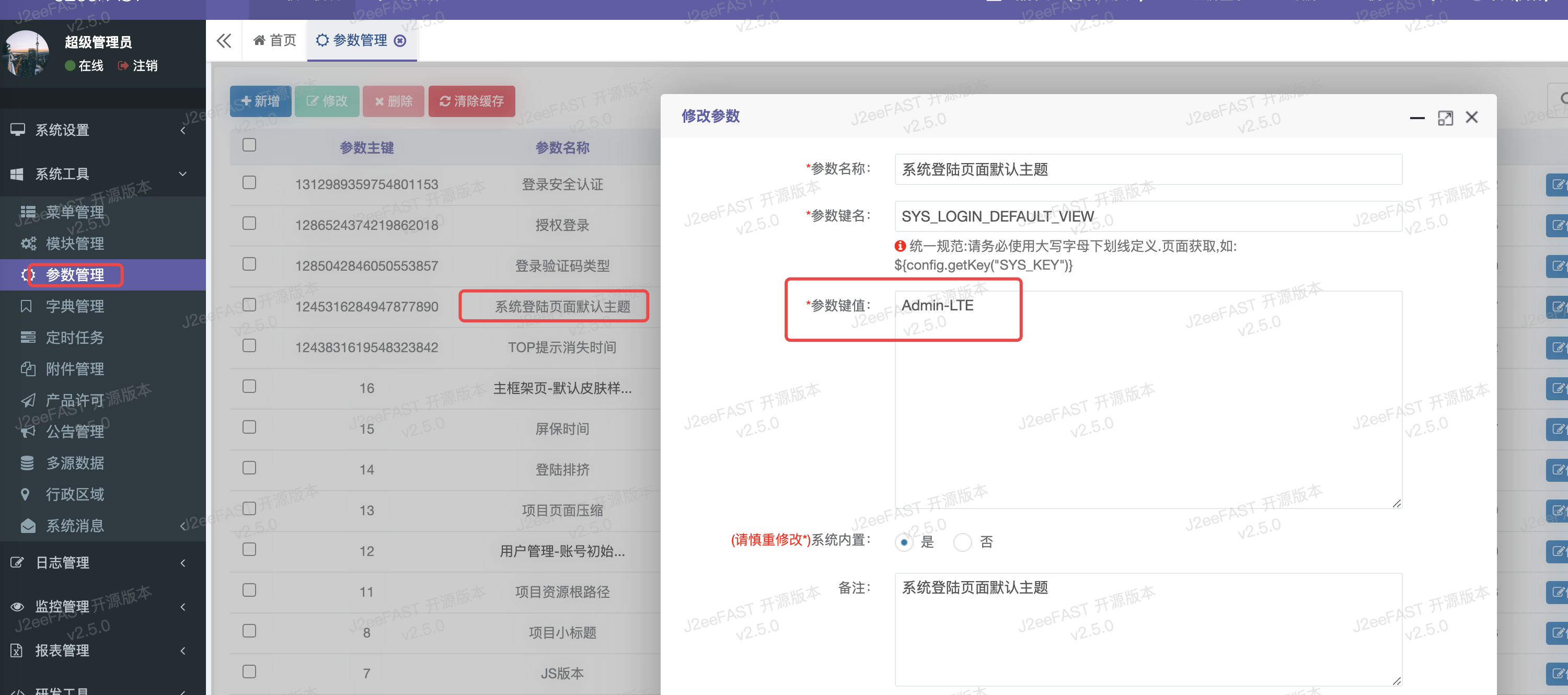Switch to the 首页 tab

[275, 41]
